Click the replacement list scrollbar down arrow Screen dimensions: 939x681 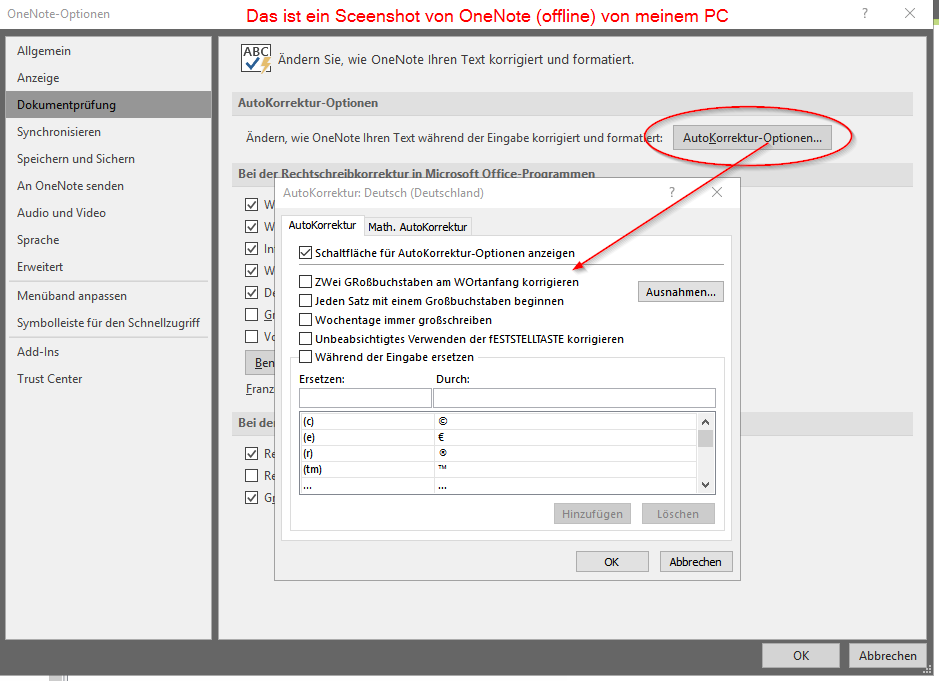[x=706, y=483]
